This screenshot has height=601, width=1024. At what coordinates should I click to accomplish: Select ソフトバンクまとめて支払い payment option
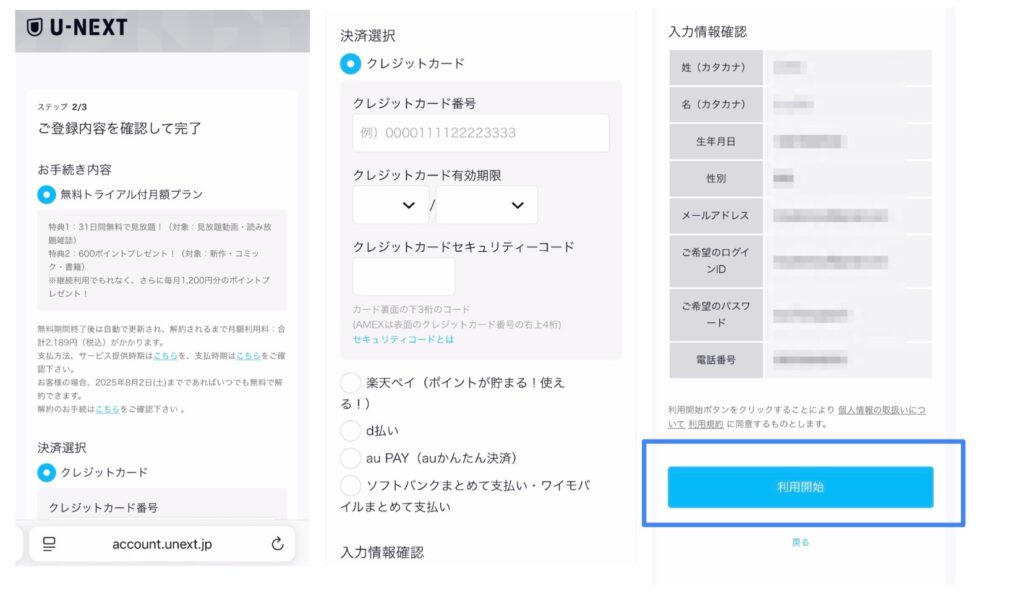tap(352, 486)
